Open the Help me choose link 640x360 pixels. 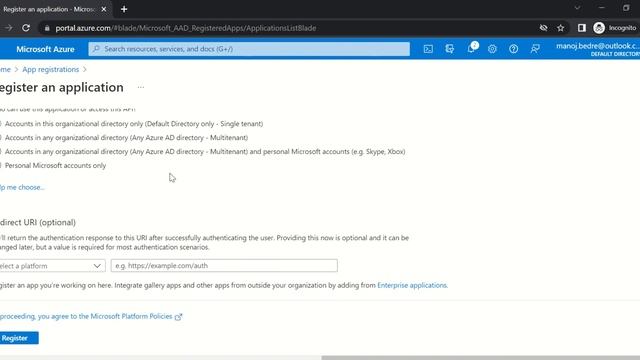22,187
